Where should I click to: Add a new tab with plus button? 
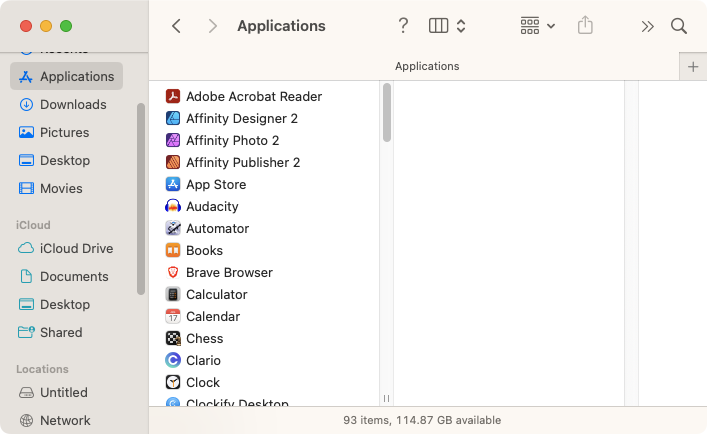click(x=693, y=67)
